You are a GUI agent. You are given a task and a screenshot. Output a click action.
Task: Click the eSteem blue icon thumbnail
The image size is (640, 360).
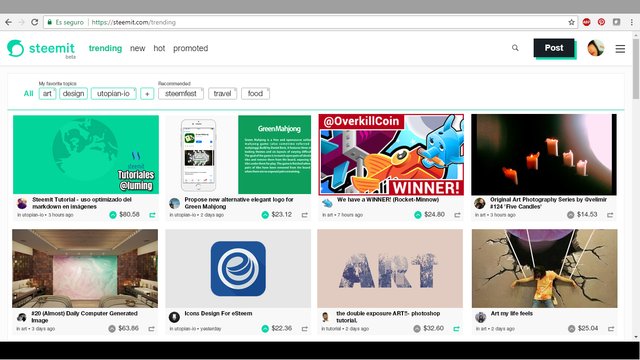238,268
